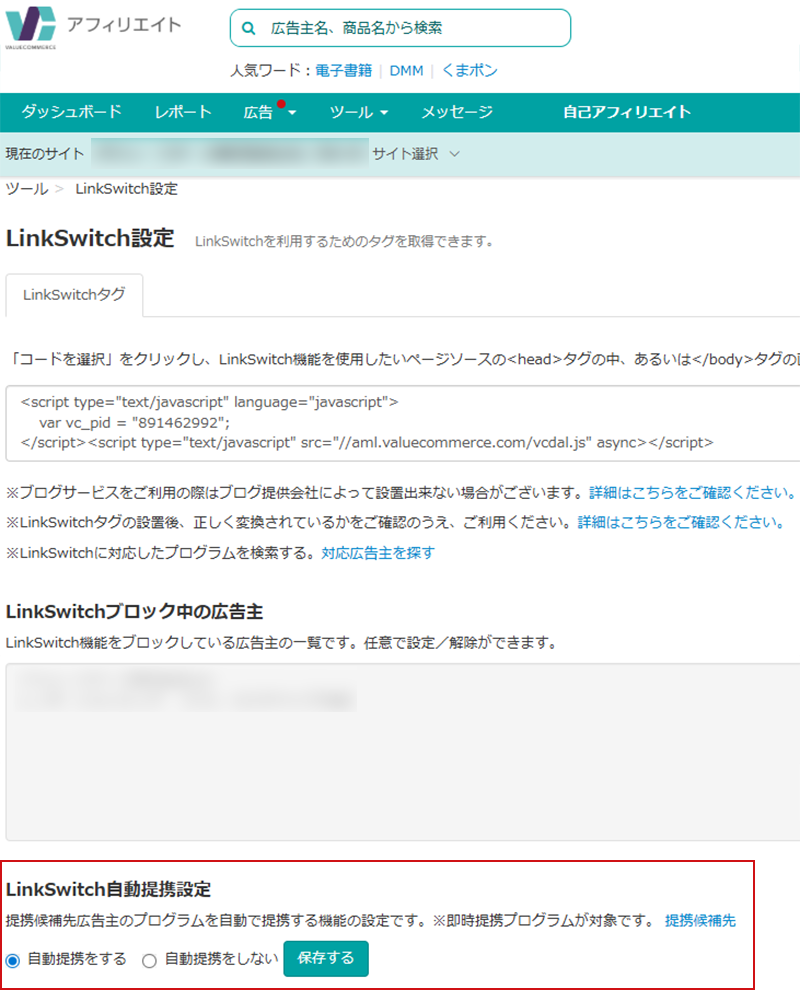
Task: Expand the ツール dropdown menu
Action: tap(358, 113)
